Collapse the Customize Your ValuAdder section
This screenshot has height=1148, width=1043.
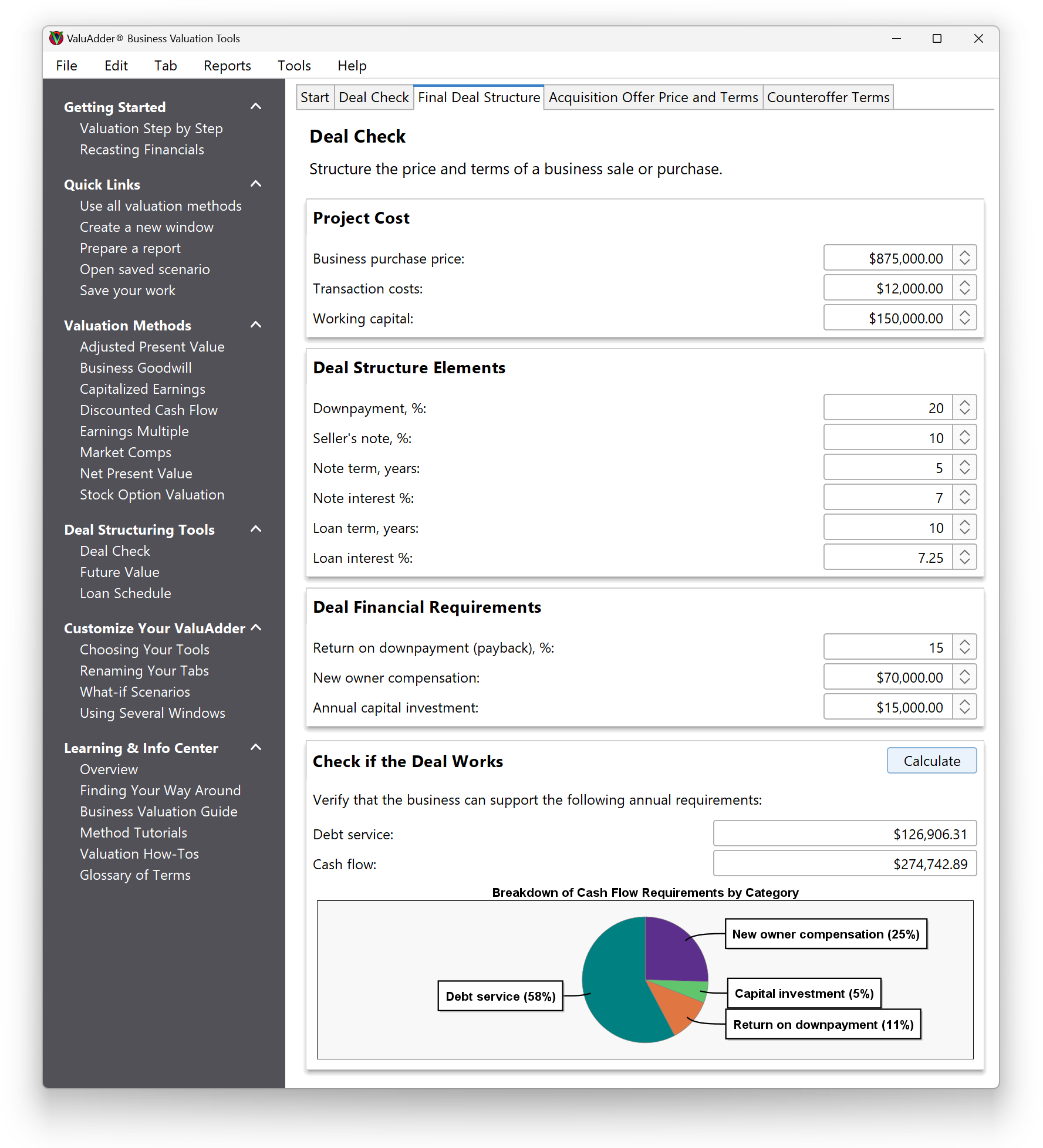[255, 627]
